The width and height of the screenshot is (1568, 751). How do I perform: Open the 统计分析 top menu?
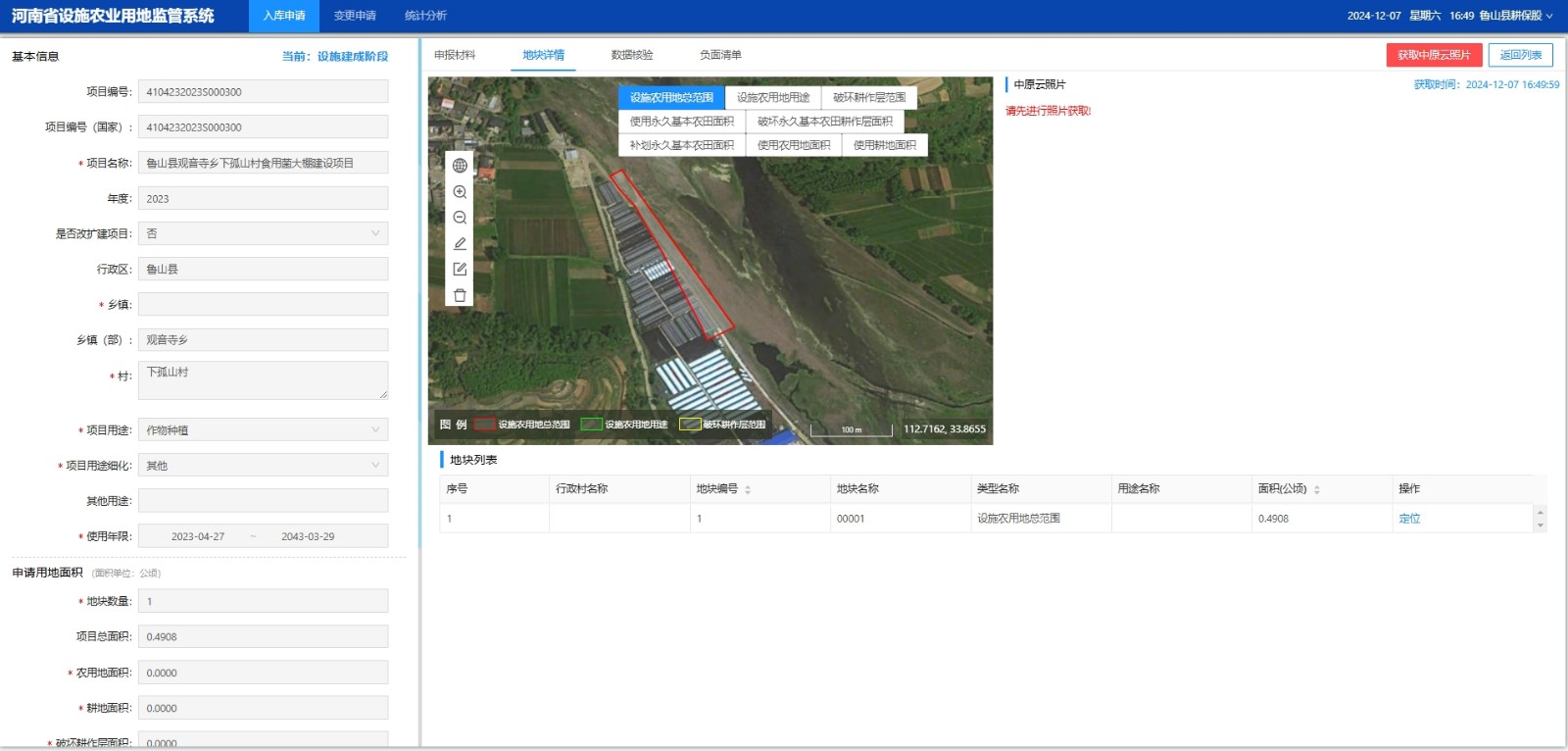click(425, 16)
